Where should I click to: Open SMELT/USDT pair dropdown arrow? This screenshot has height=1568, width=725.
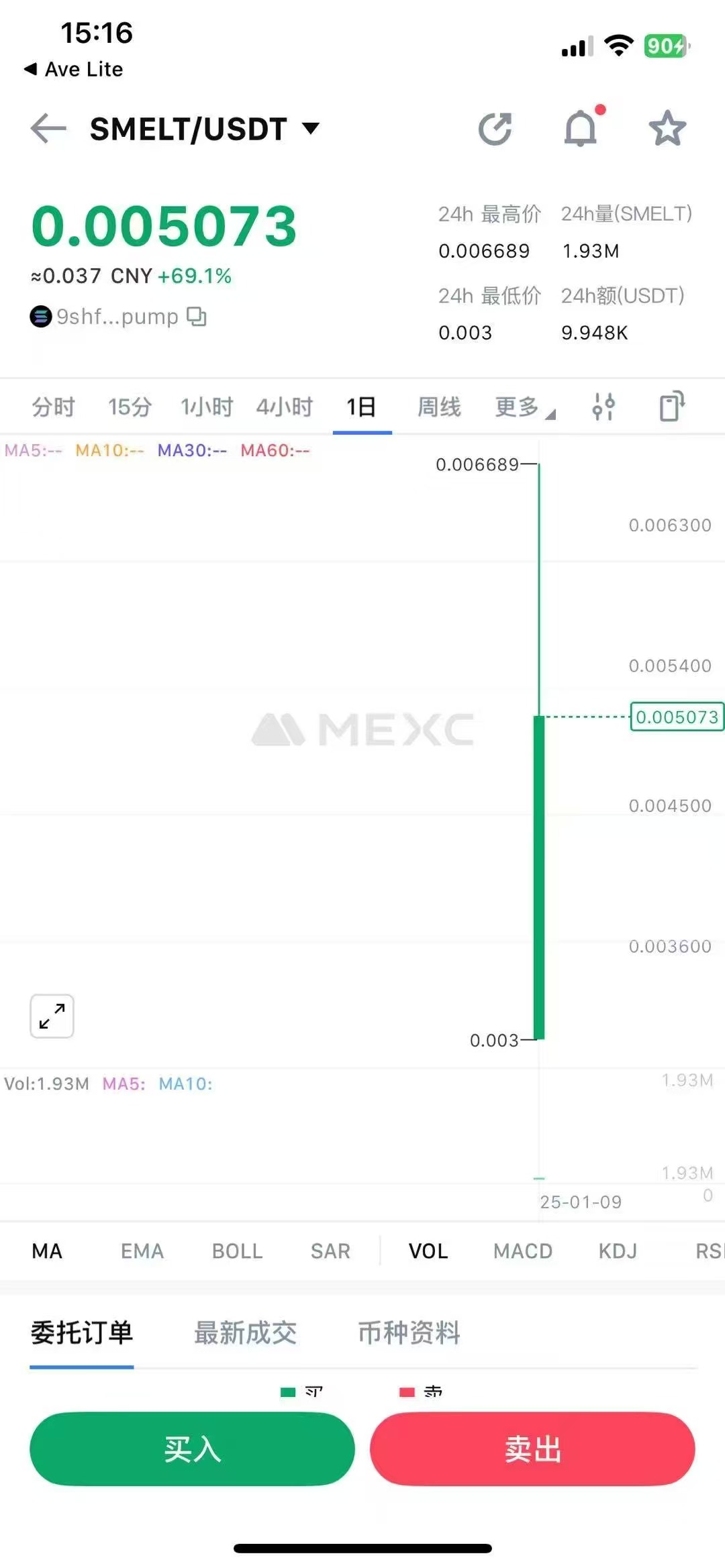310,128
